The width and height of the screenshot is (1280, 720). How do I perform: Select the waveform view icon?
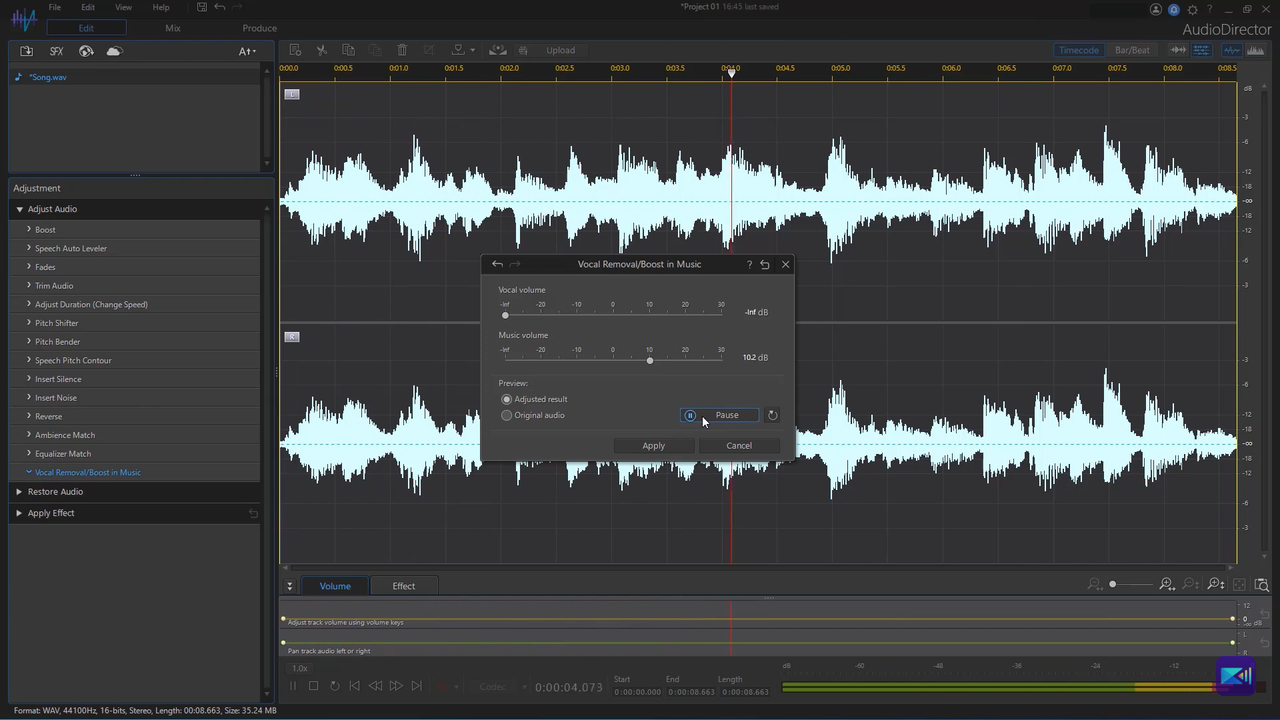point(1232,50)
